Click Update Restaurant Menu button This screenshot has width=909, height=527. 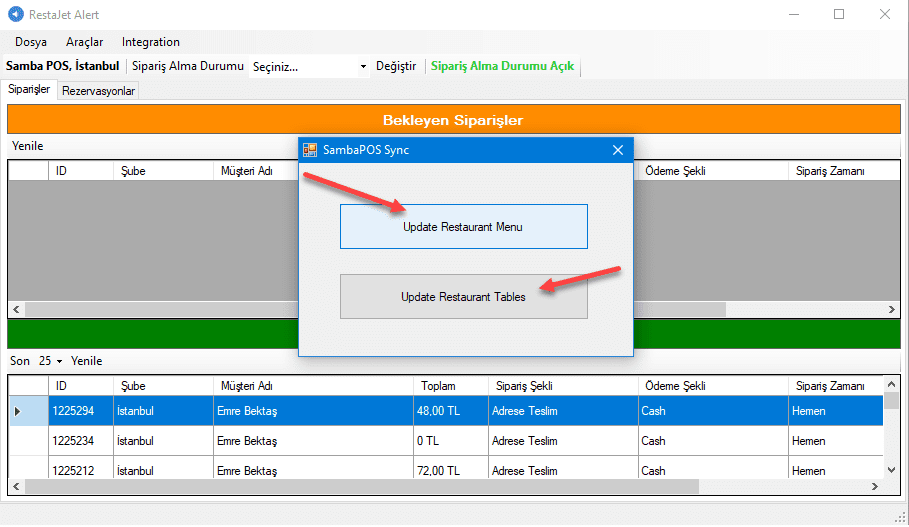463,227
